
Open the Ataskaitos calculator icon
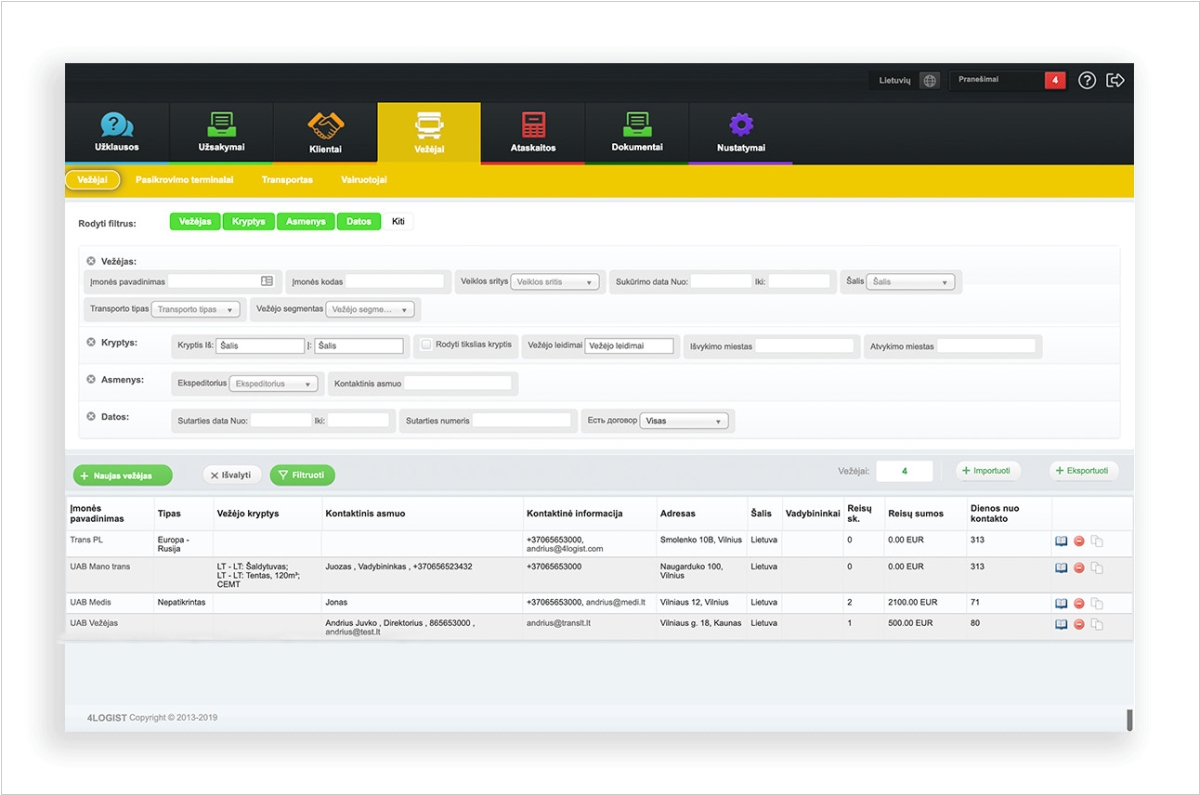(x=533, y=125)
